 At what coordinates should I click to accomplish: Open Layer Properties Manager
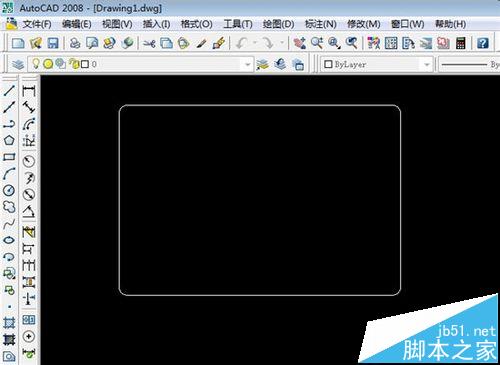[17, 64]
